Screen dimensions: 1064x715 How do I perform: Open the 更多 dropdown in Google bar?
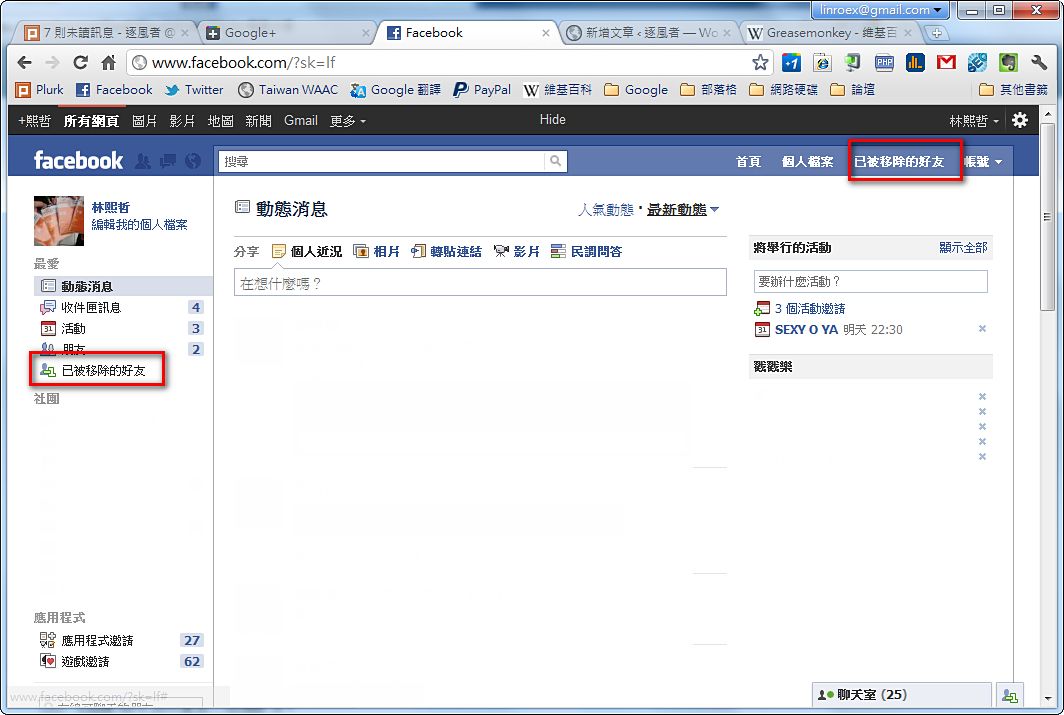tap(347, 121)
